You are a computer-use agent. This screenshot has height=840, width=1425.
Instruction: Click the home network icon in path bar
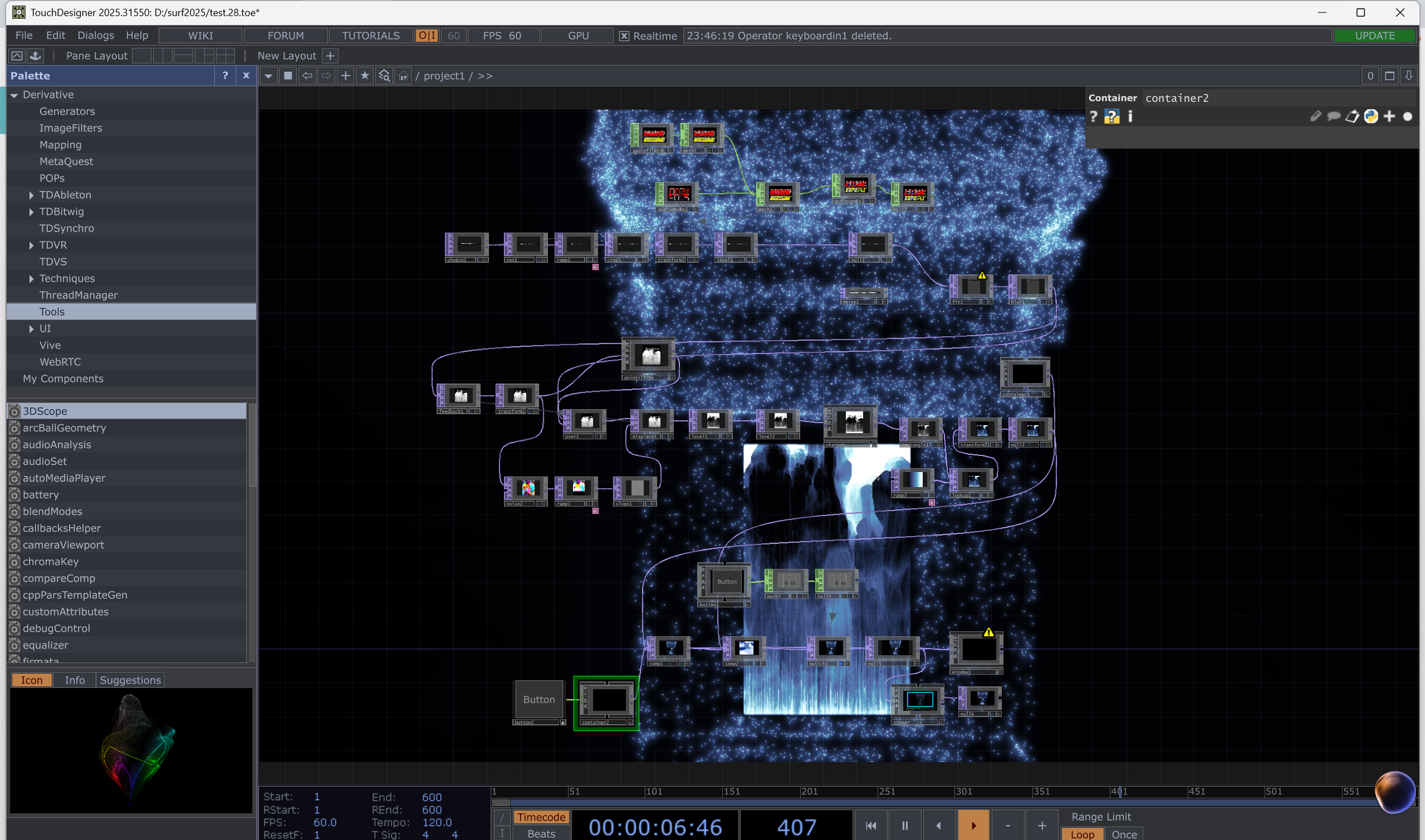[403, 76]
